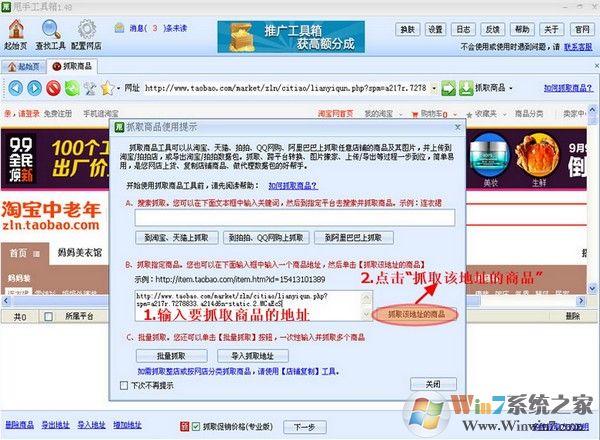Click the 关于 menu button
Screen dimensions: 600x440
coord(551,29)
